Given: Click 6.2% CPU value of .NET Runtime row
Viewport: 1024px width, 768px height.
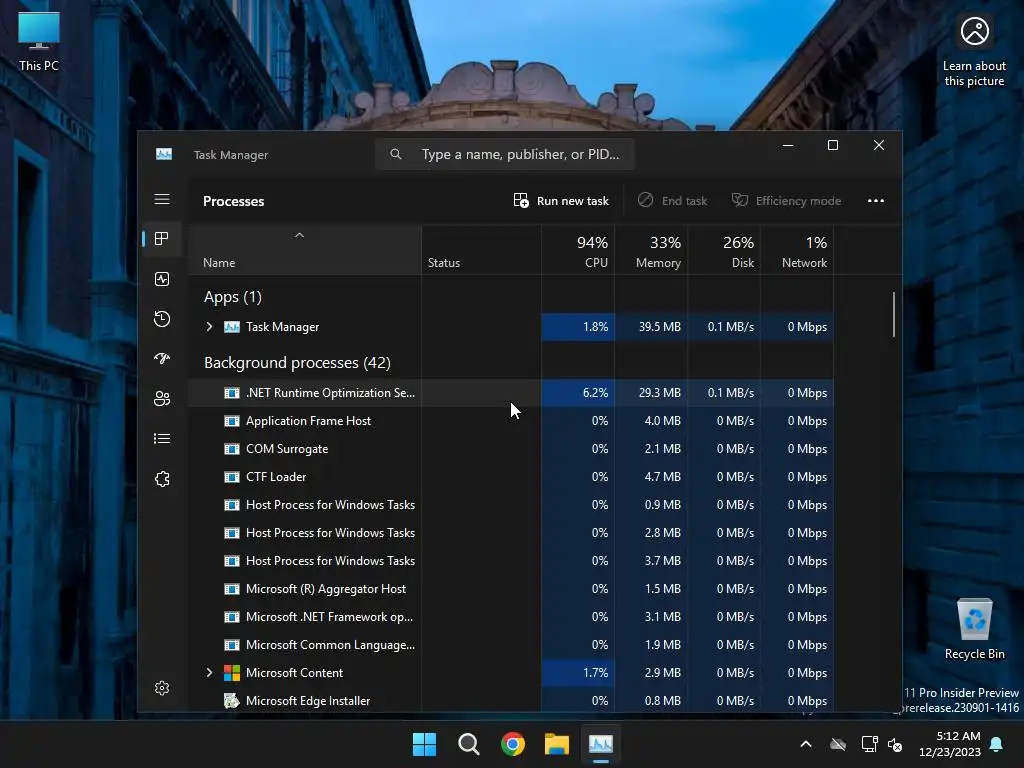Looking at the screenshot, I should (x=578, y=392).
